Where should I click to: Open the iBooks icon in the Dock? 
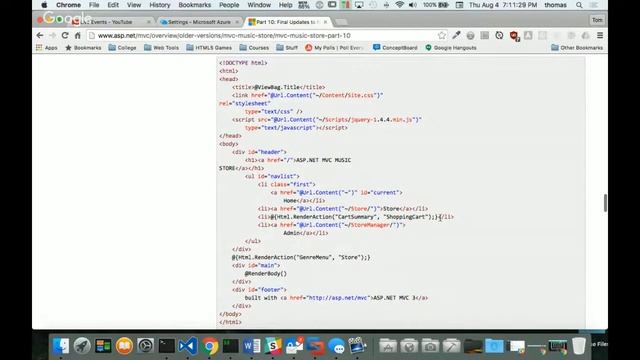(124, 346)
